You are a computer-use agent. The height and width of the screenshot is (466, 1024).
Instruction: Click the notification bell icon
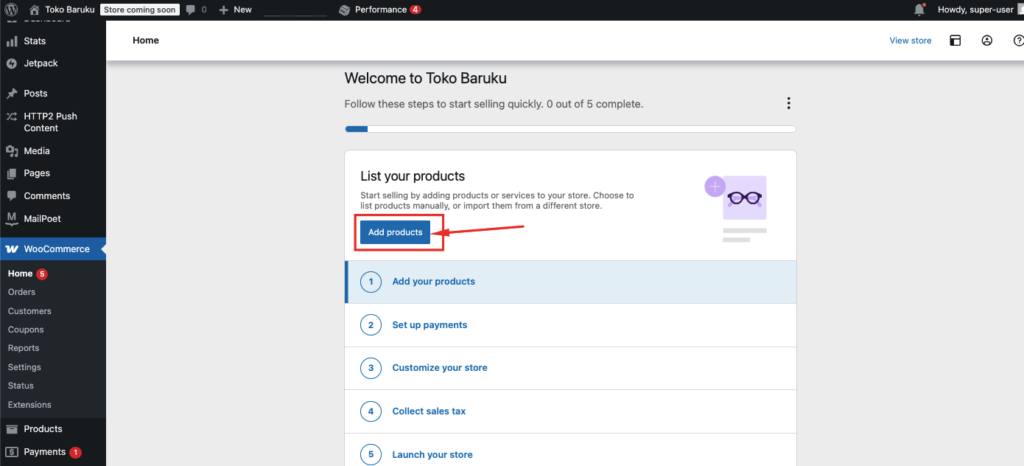(x=920, y=10)
